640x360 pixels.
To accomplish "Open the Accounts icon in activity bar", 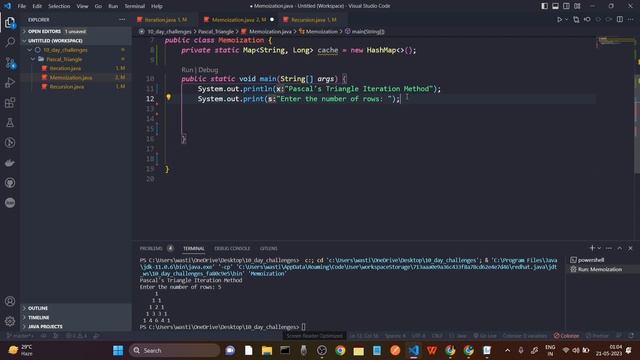I will point(10,301).
